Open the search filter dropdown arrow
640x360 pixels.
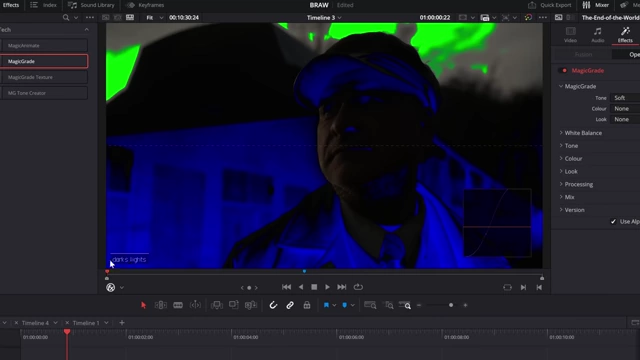point(76,18)
